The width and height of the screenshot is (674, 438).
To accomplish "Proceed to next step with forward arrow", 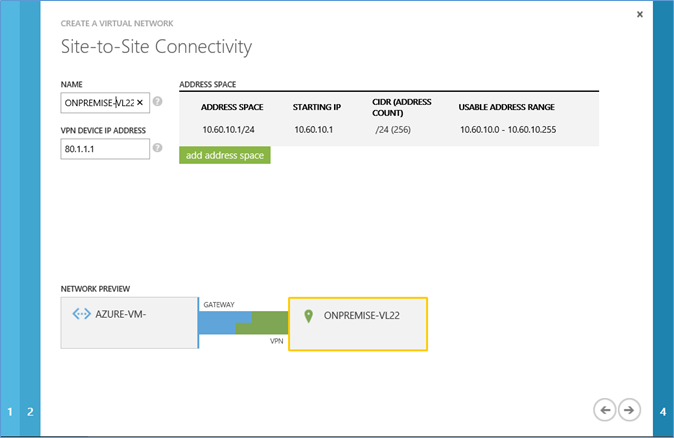I will click(629, 410).
